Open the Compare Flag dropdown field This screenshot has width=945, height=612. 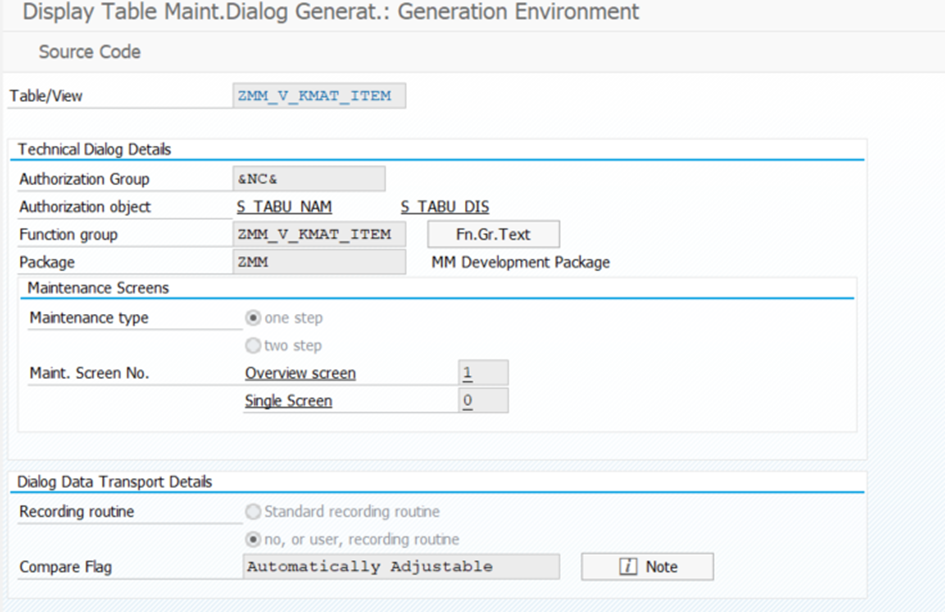pyautogui.click(x=401, y=567)
